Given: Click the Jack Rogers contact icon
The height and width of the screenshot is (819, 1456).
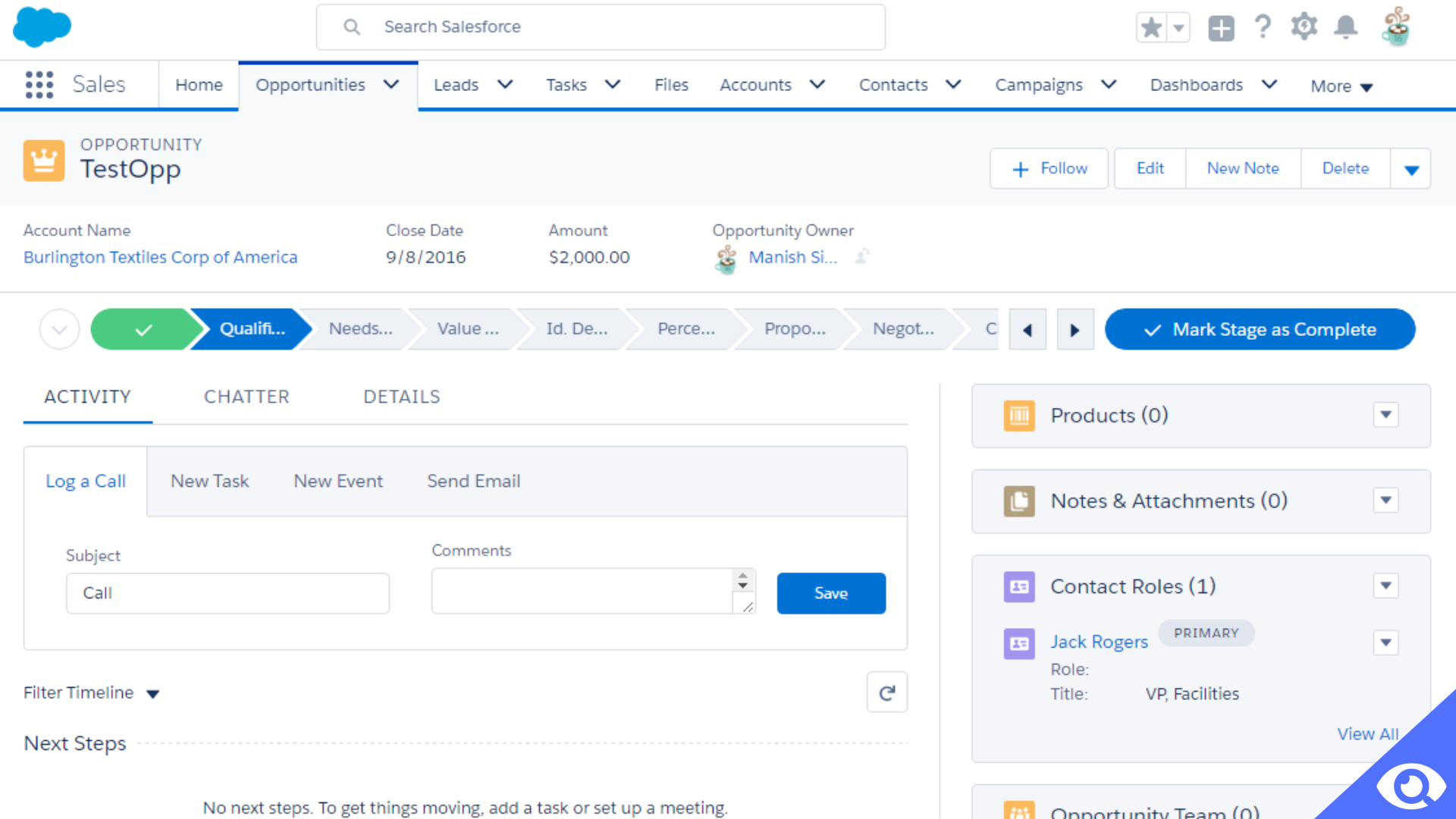Looking at the screenshot, I should tap(1019, 644).
